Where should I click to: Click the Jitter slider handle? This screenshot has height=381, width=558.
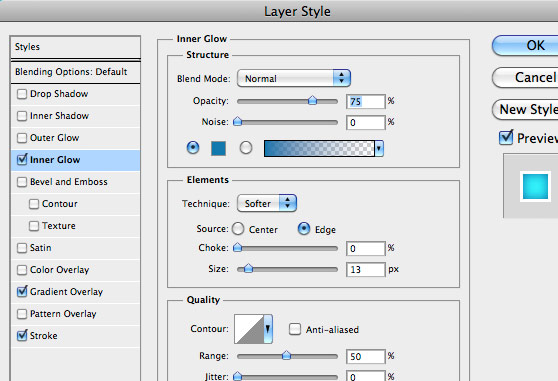[x=237, y=376]
